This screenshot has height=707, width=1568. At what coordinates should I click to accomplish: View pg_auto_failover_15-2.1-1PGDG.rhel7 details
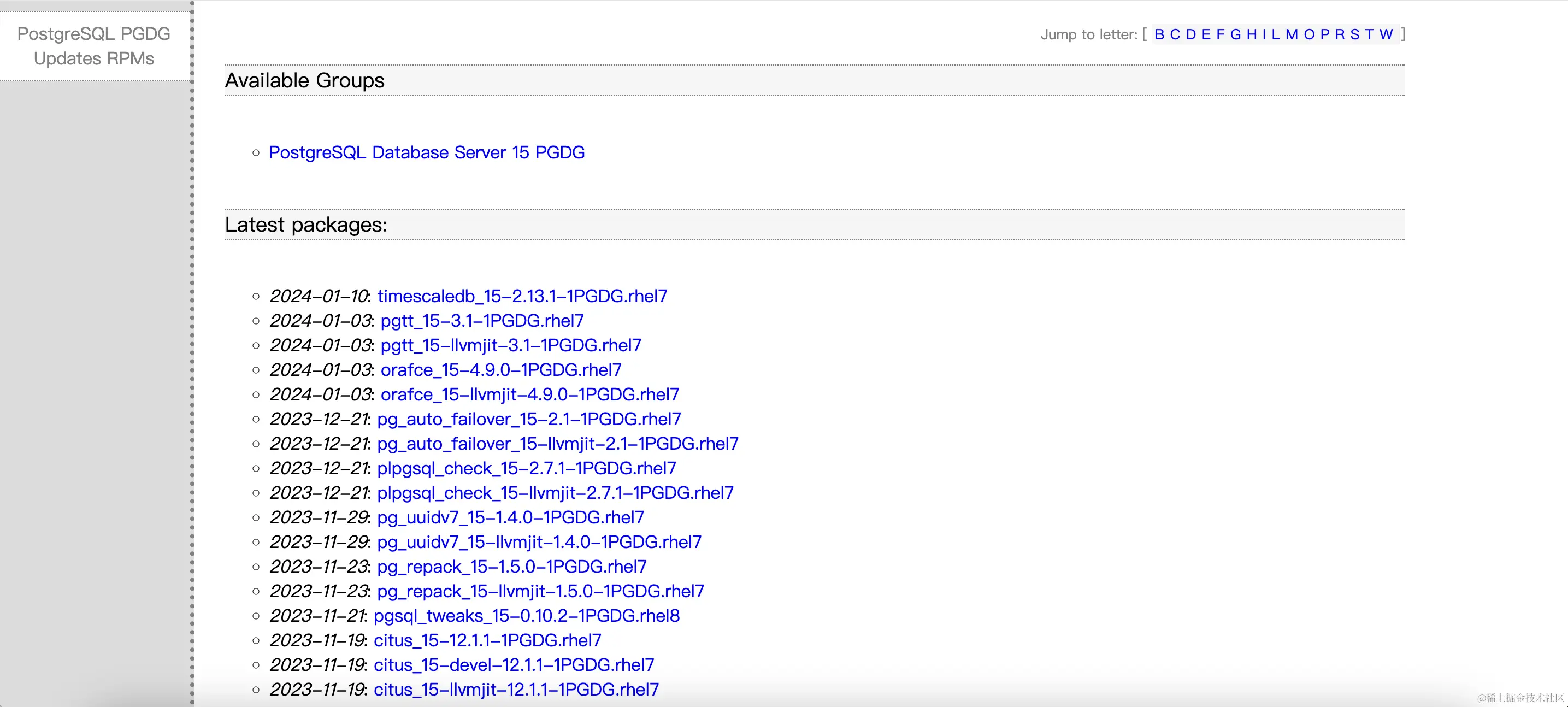coord(529,419)
